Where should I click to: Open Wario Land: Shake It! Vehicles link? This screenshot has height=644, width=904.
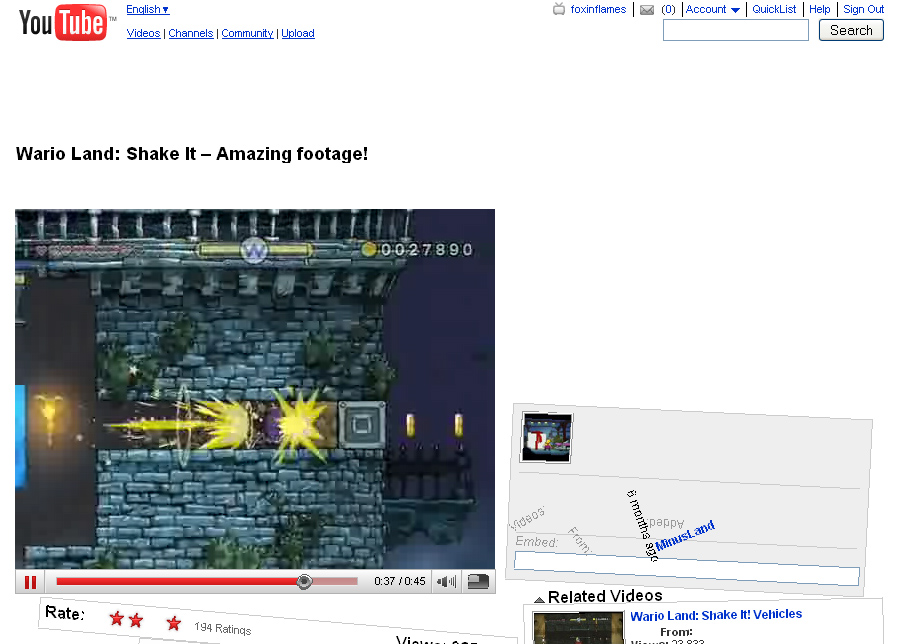pyautogui.click(x=716, y=615)
